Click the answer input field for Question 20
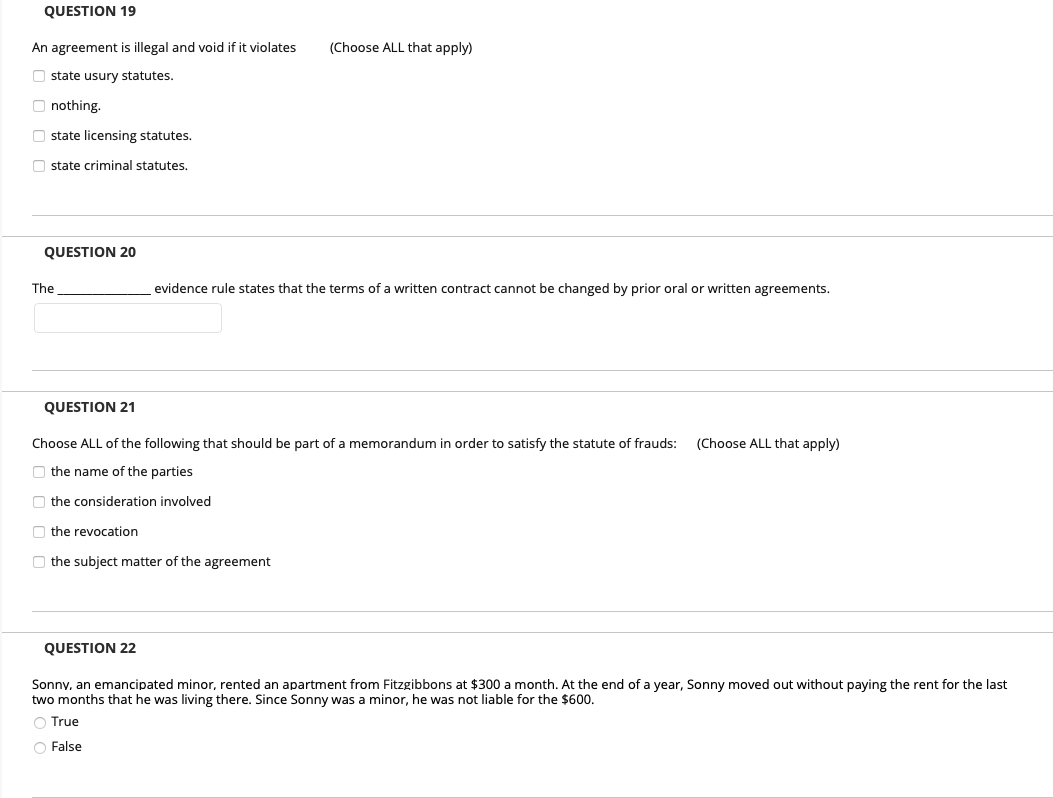Image resolution: width=1053 pixels, height=798 pixels. click(127, 317)
